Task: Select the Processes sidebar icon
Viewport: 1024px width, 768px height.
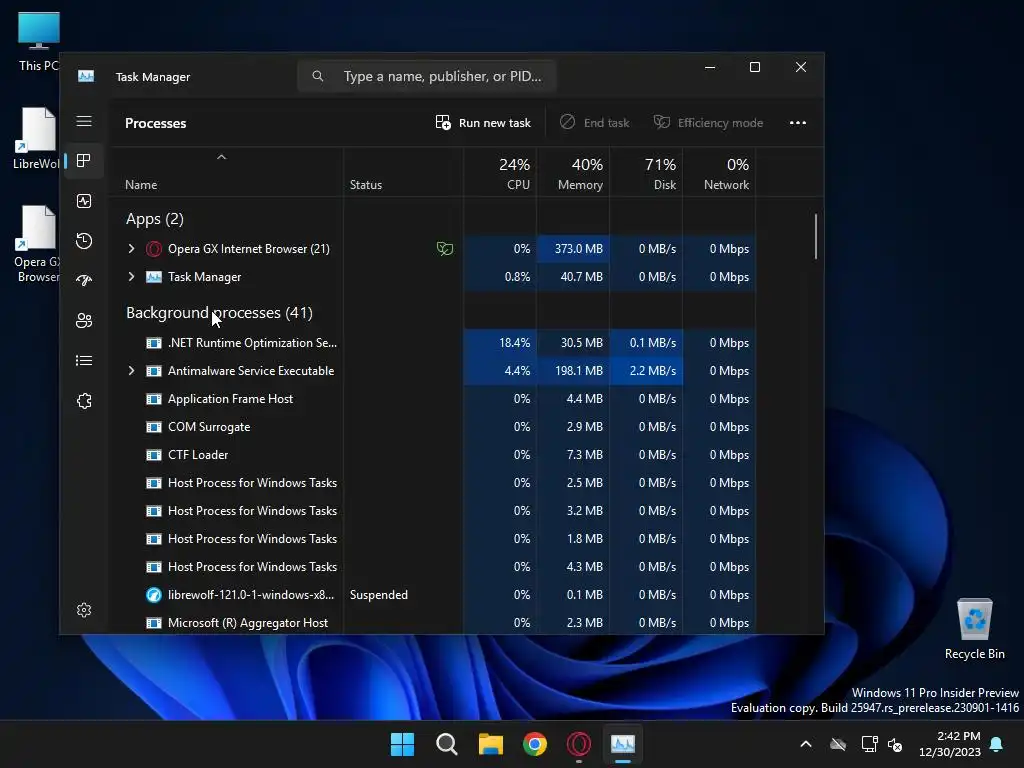Action: [x=84, y=161]
